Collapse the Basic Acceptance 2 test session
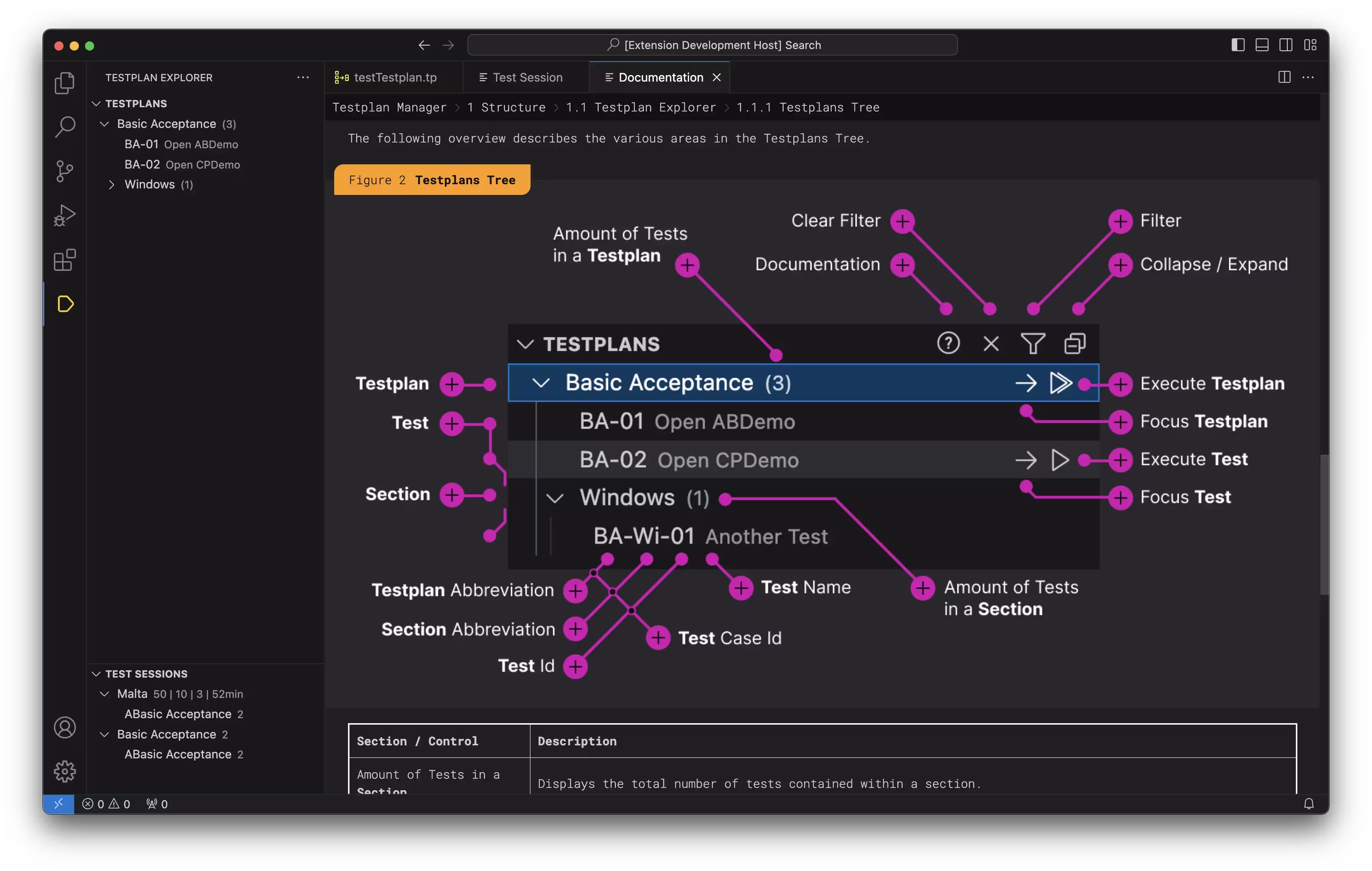 coord(205,734)
